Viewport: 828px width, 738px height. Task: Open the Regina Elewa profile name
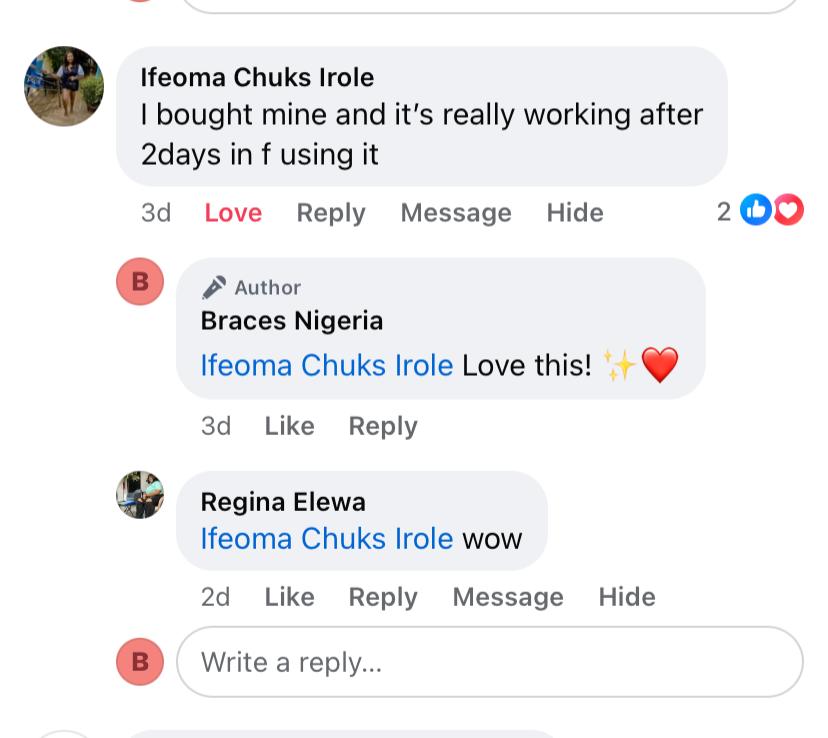[283, 502]
